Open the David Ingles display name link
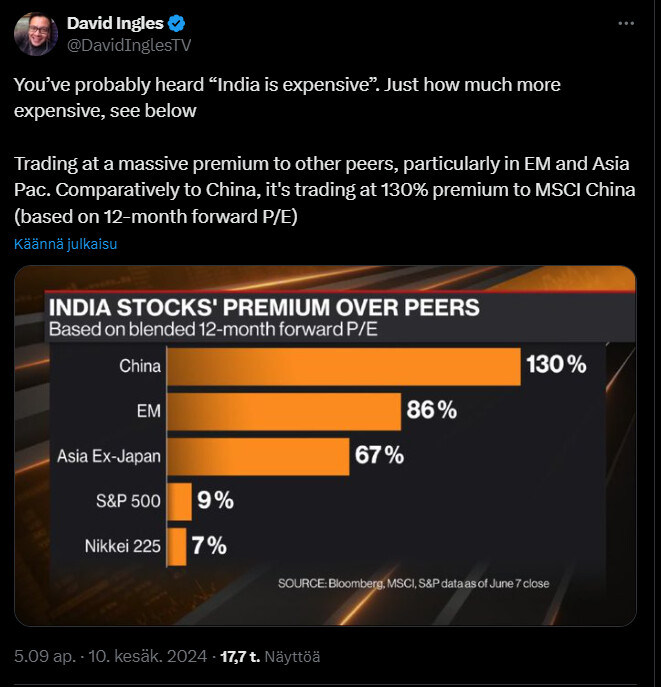This screenshot has width=661, height=687. coord(115,24)
